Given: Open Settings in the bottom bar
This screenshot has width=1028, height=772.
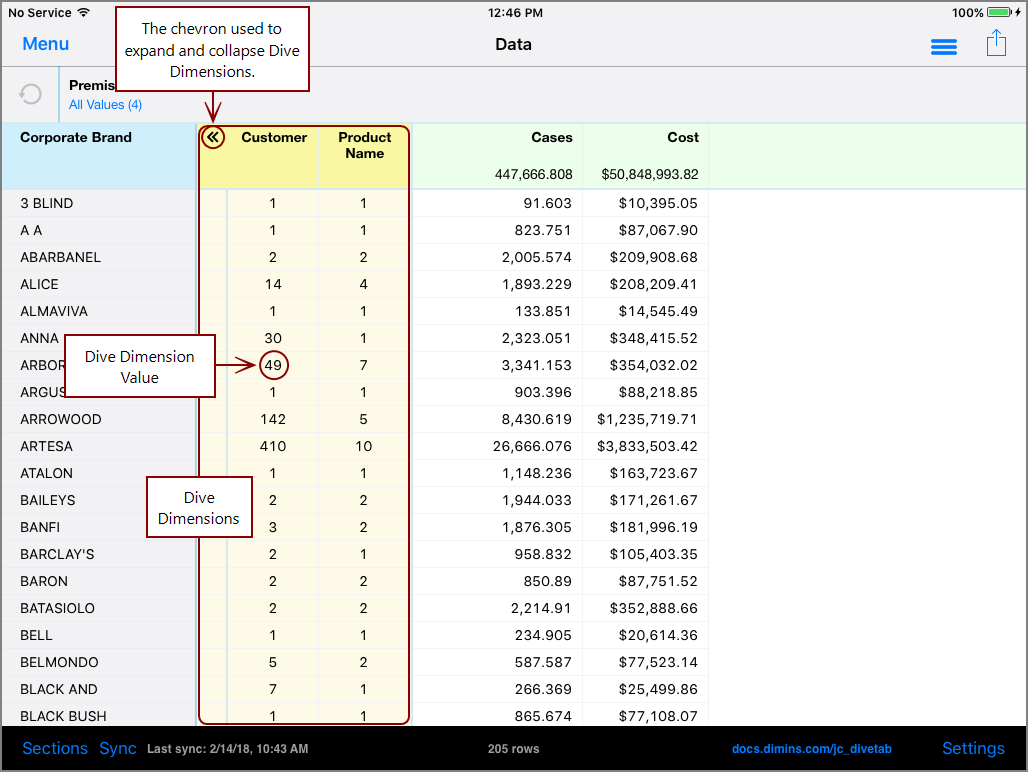Looking at the screenshot, I should point(972,748).
